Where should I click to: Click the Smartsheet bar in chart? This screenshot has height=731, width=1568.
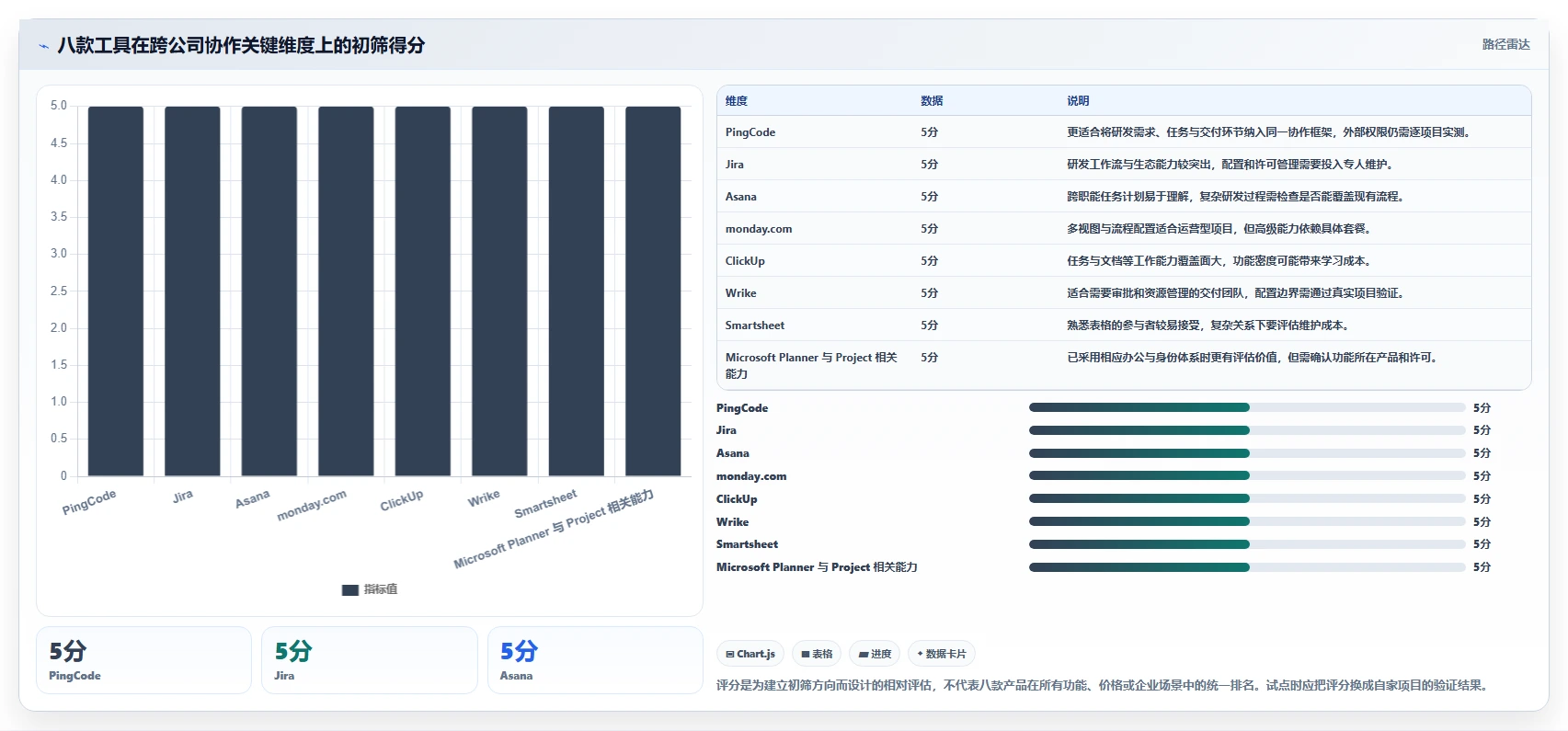[x=577, y=291]
